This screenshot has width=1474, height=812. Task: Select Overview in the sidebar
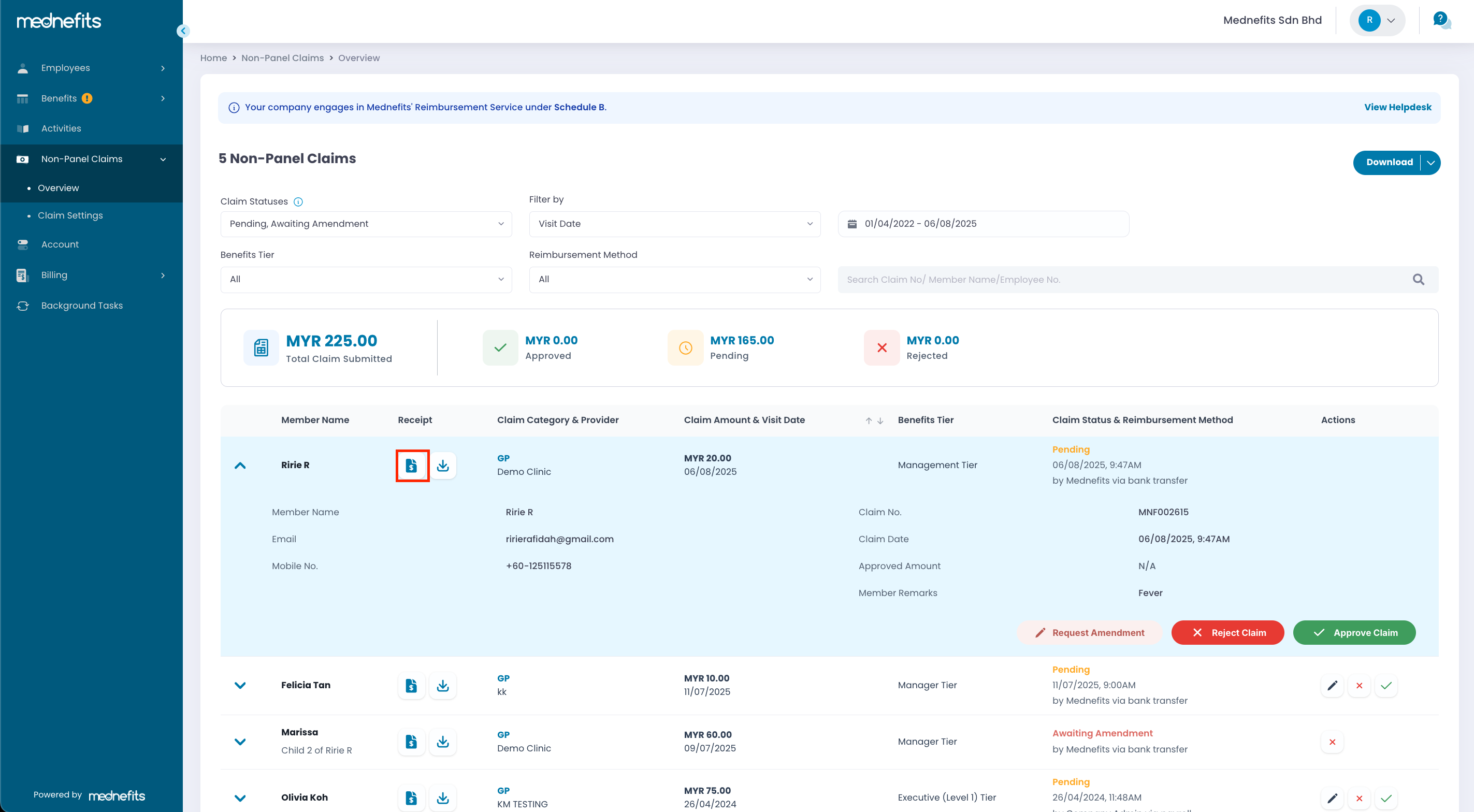coord(92,187)
